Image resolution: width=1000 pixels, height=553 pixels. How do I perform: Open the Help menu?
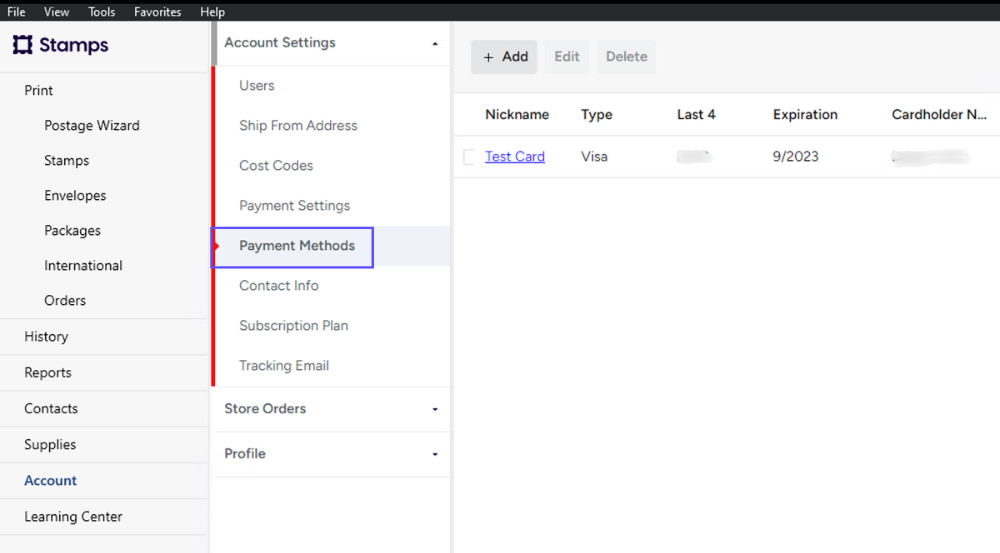212,11
